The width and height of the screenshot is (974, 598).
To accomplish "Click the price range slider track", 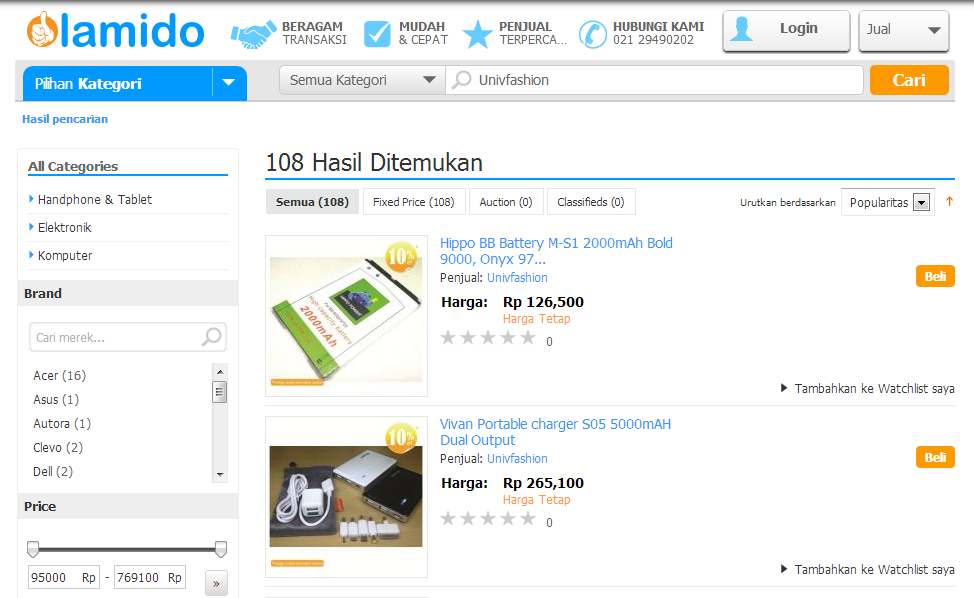I will pyautogui.click(x=127, y=550).
